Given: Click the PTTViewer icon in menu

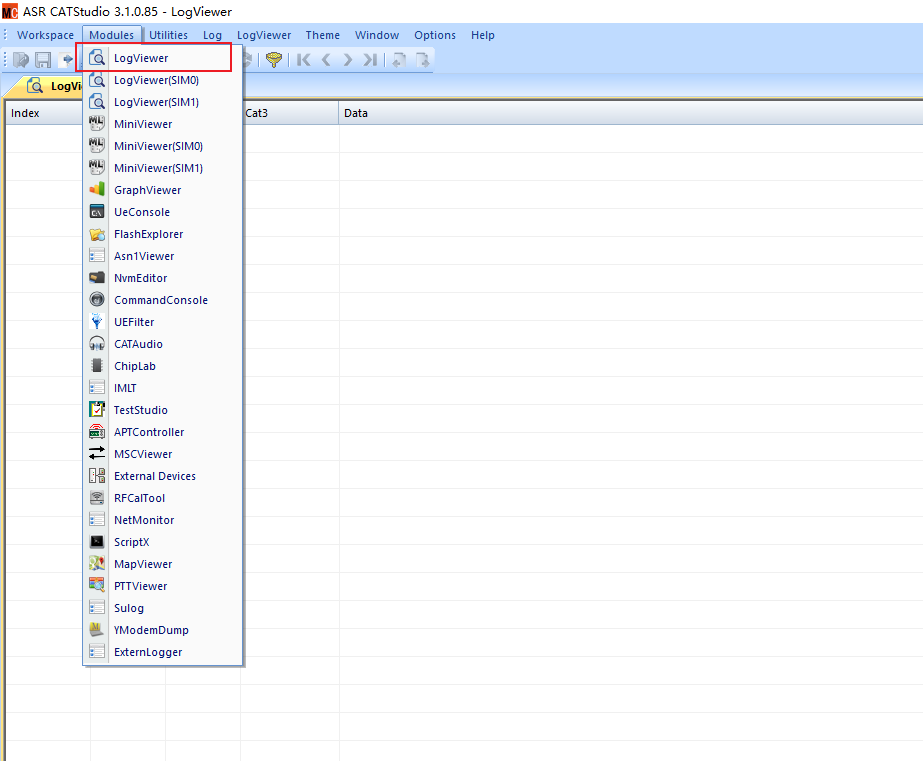Looking at the screenshot, I should click(x=97, y=586).
